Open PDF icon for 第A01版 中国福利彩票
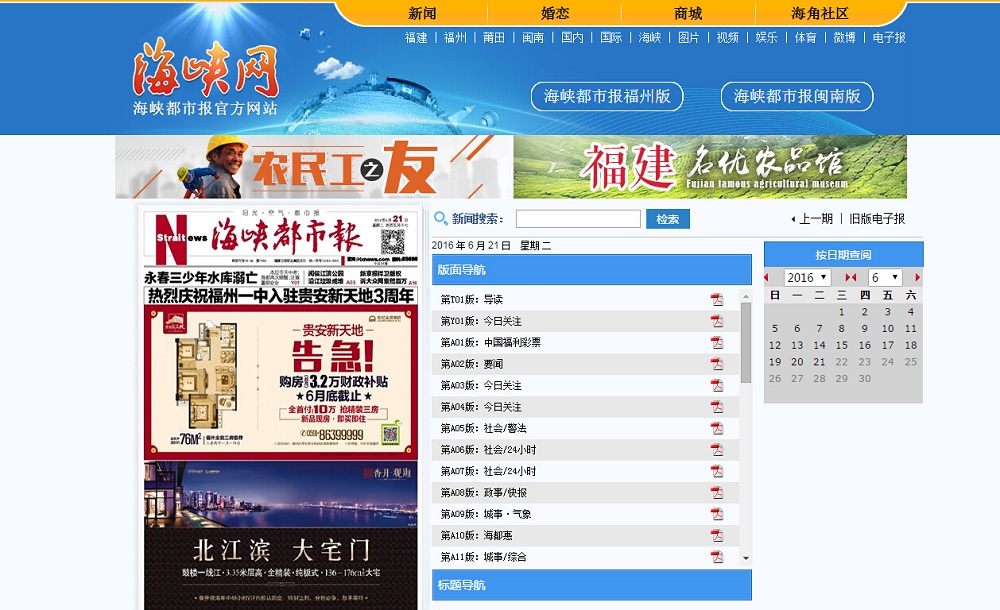Screen dimensions: 1000x610 click(717, 343)
